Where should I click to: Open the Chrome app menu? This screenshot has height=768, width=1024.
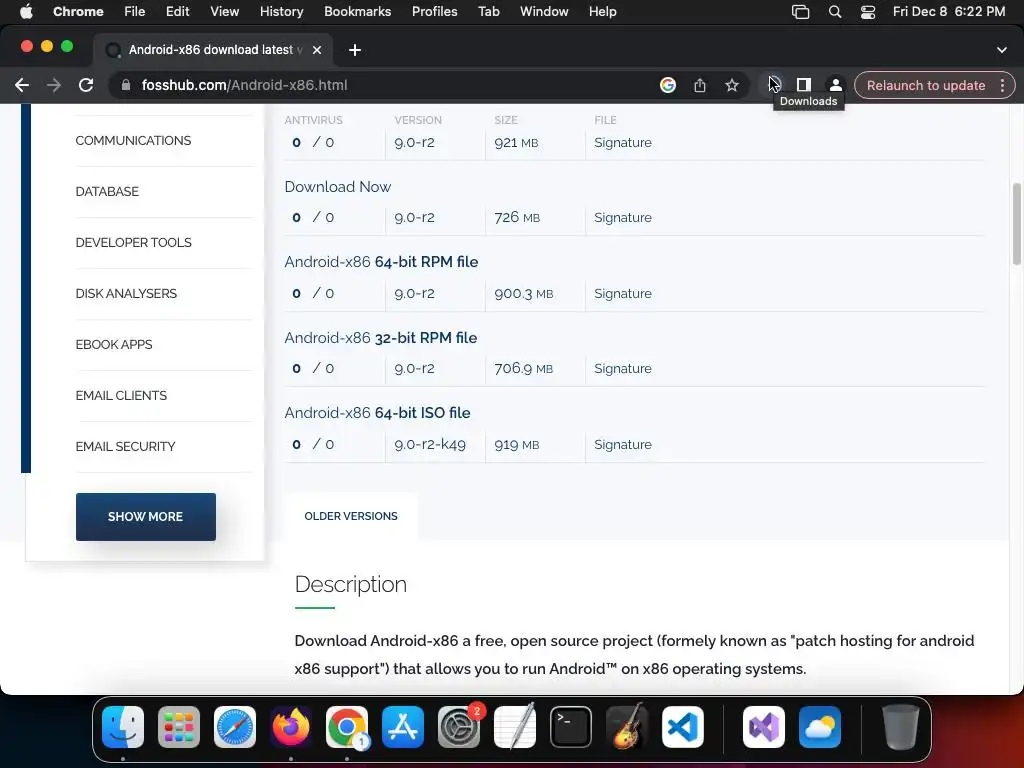click(x=78, y=11)
